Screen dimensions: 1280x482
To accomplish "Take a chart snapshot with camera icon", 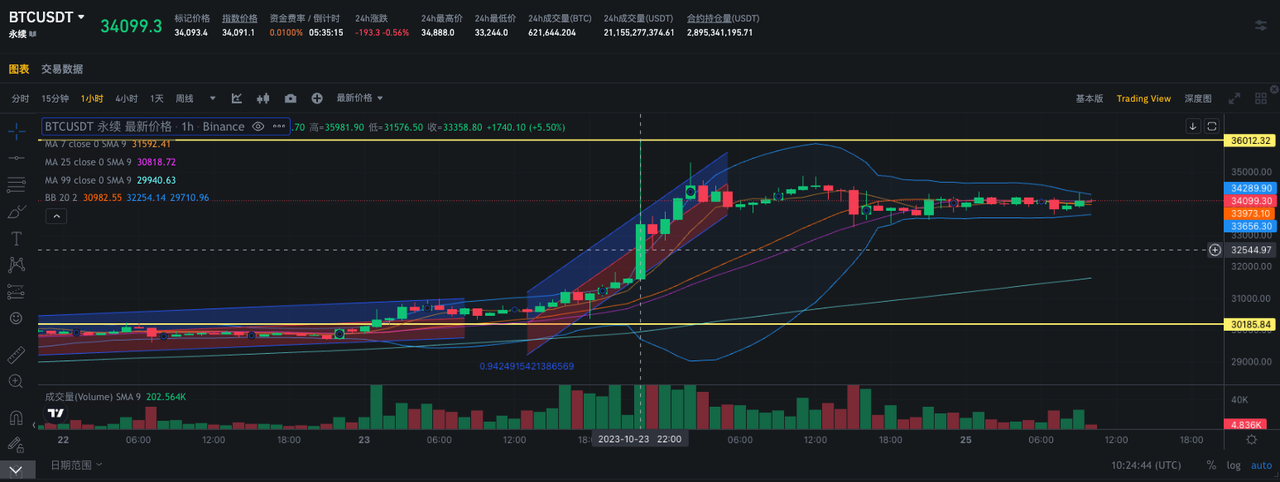I will click(x=290, y=98).
